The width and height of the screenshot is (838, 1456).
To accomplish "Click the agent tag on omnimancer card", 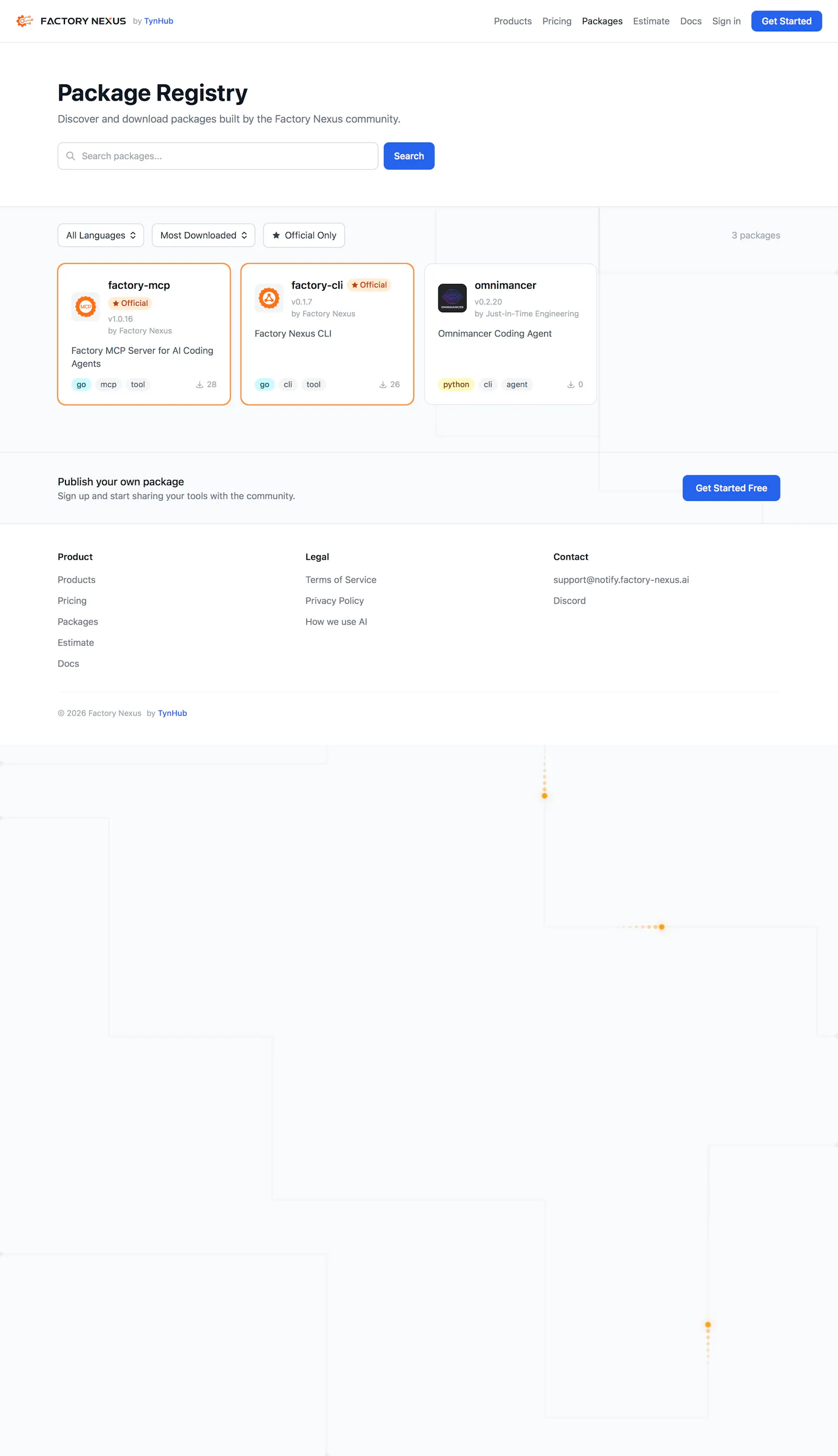I will (x=517, y=385).
